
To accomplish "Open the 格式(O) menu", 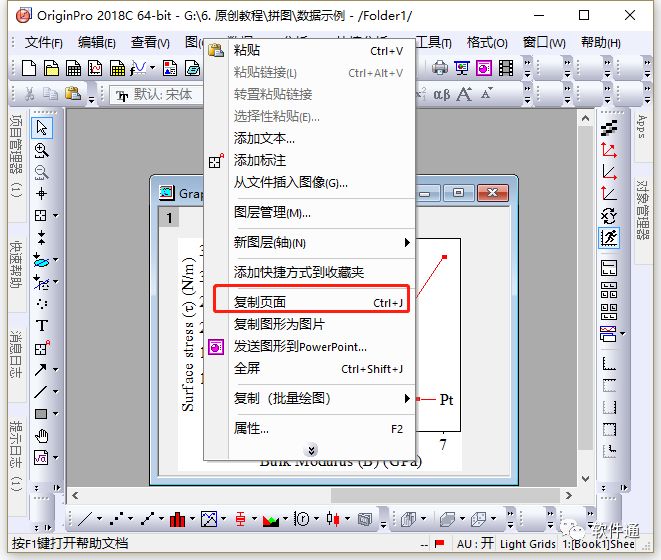I will pos(487,43).
